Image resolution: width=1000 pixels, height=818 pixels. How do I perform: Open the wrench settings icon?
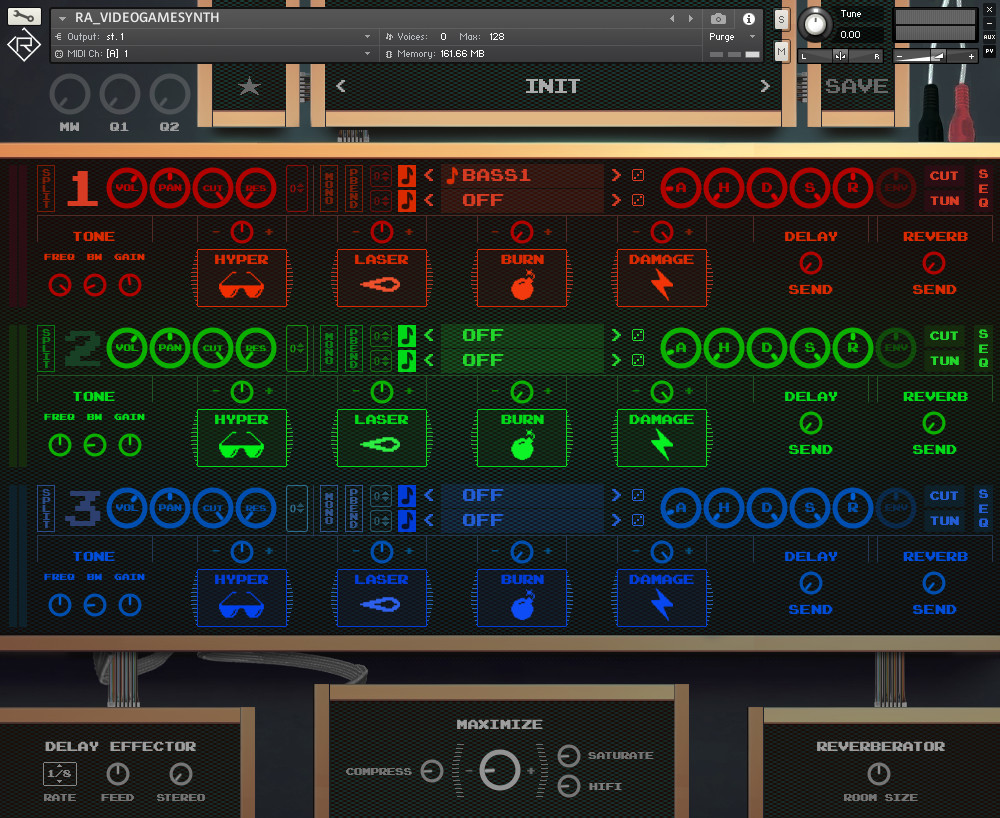(24, 17)
